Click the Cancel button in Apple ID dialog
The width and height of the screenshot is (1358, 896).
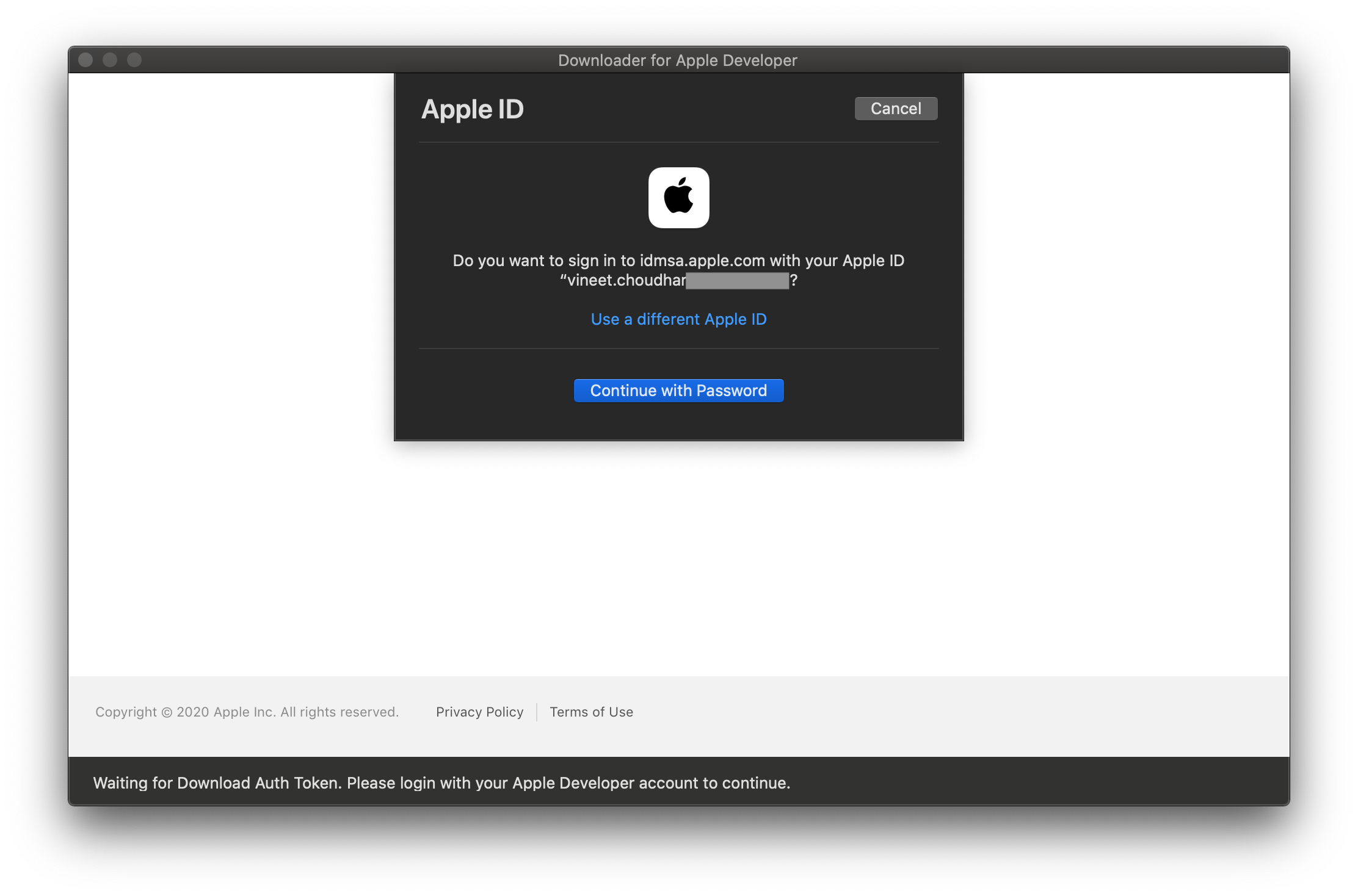point(895,109)
